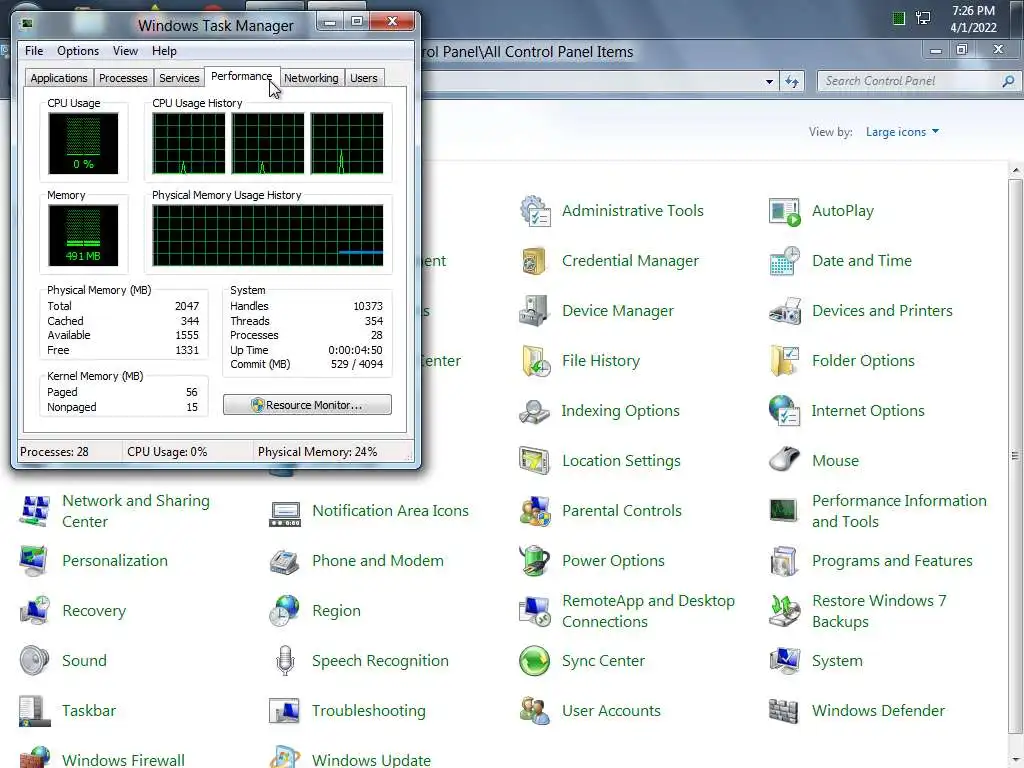Open Task Manager Options menu
1024x768 pixels.
pos(78,51)
